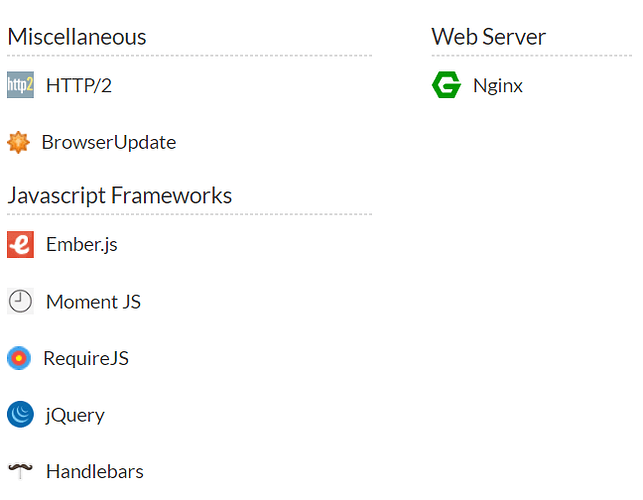Select the RequireJS label
643x500 pixels.
(x=86, y=358)
